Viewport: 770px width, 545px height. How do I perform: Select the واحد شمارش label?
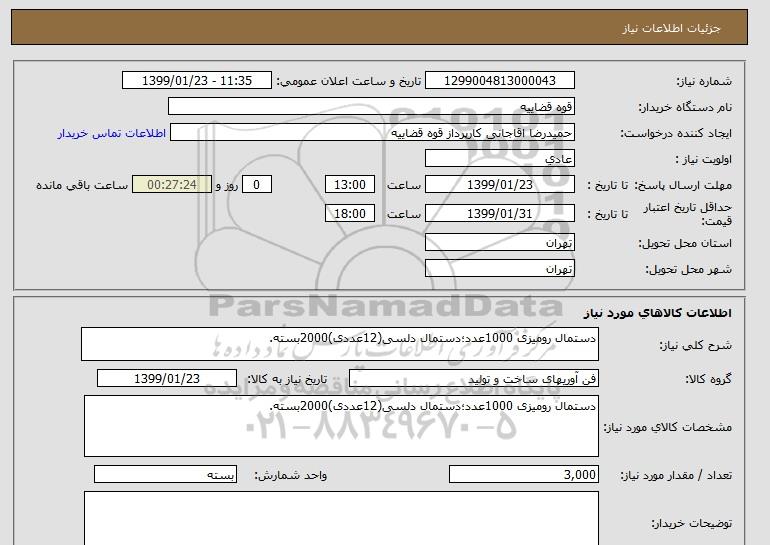(291, 475)
